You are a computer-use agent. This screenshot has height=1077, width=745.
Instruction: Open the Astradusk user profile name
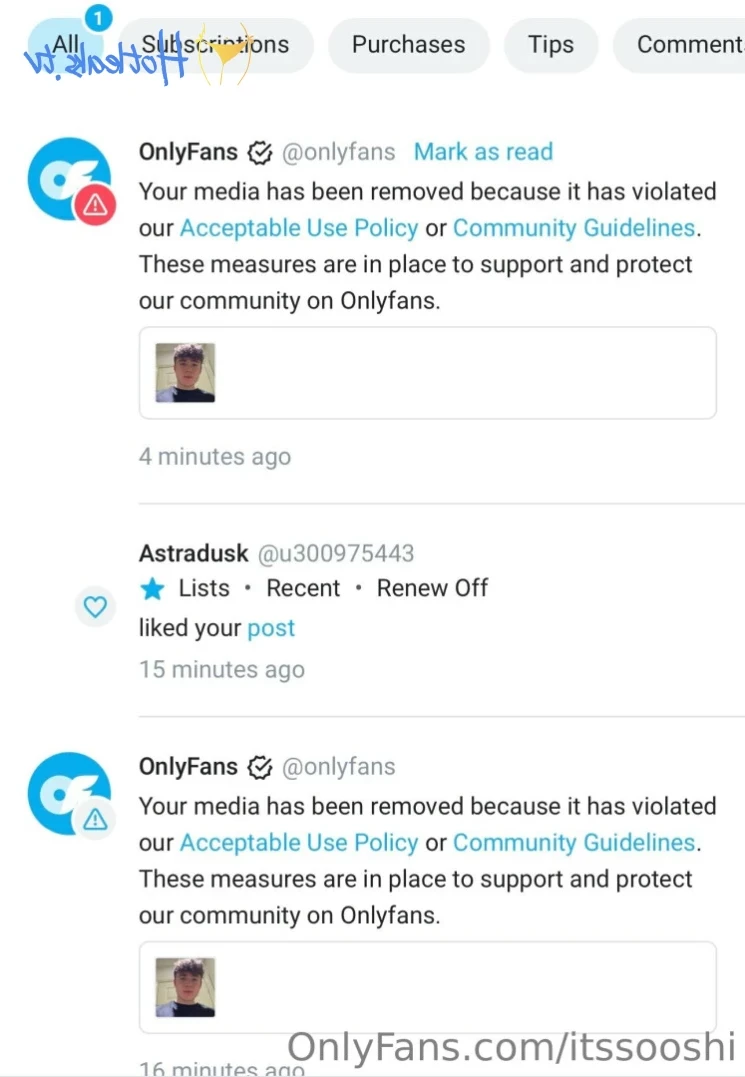194,553
